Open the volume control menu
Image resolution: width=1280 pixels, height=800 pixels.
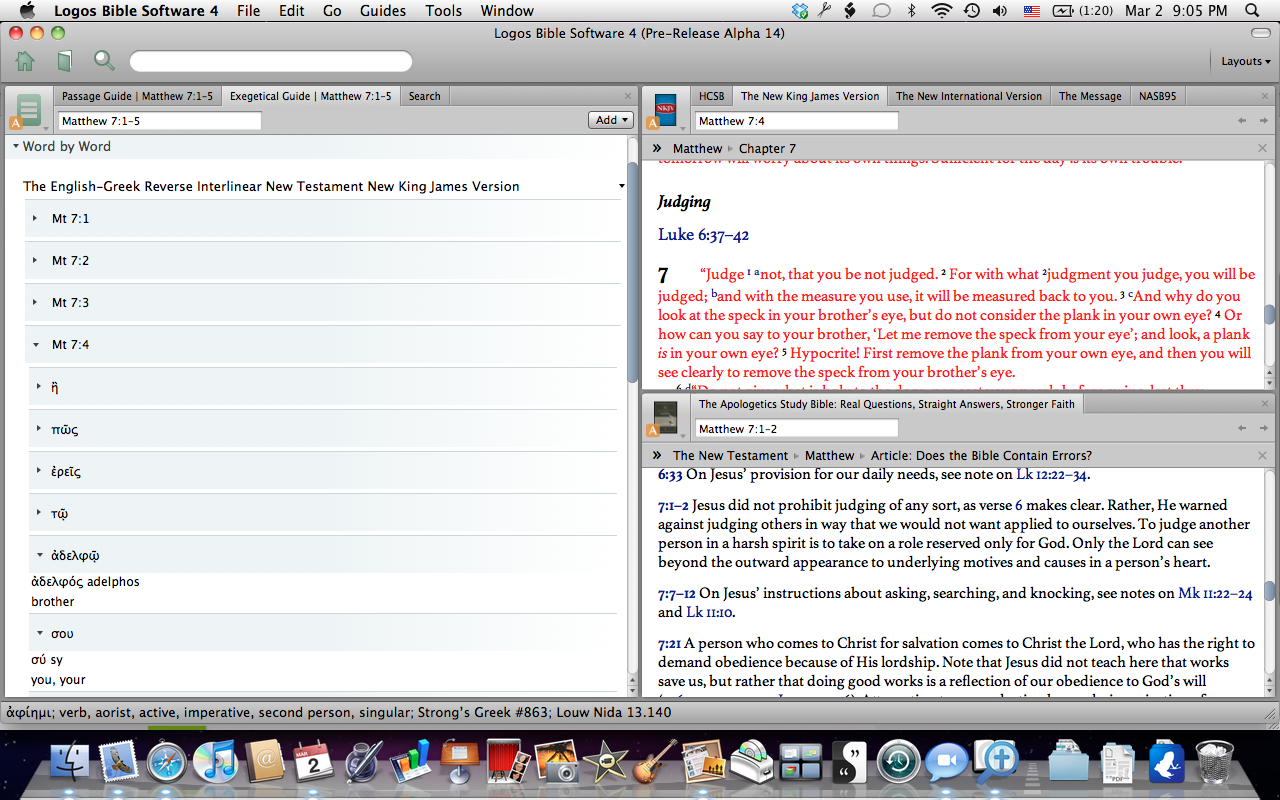1000,11
